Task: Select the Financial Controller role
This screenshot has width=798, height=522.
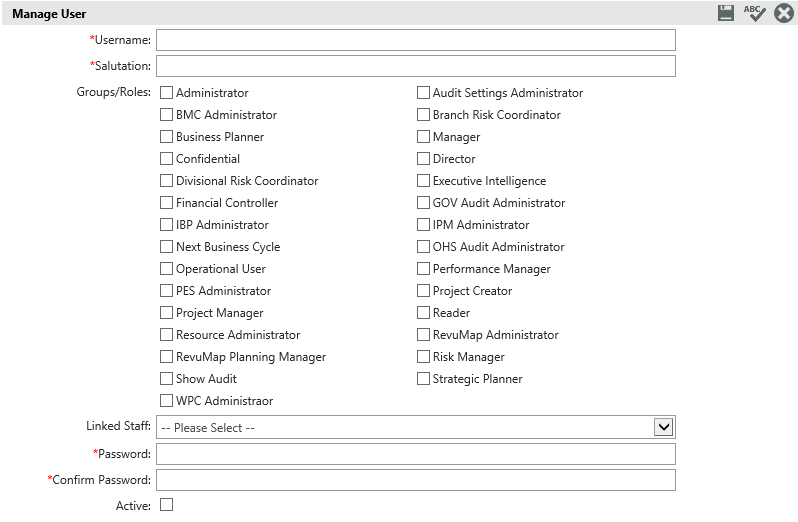Action: (167, 203)
